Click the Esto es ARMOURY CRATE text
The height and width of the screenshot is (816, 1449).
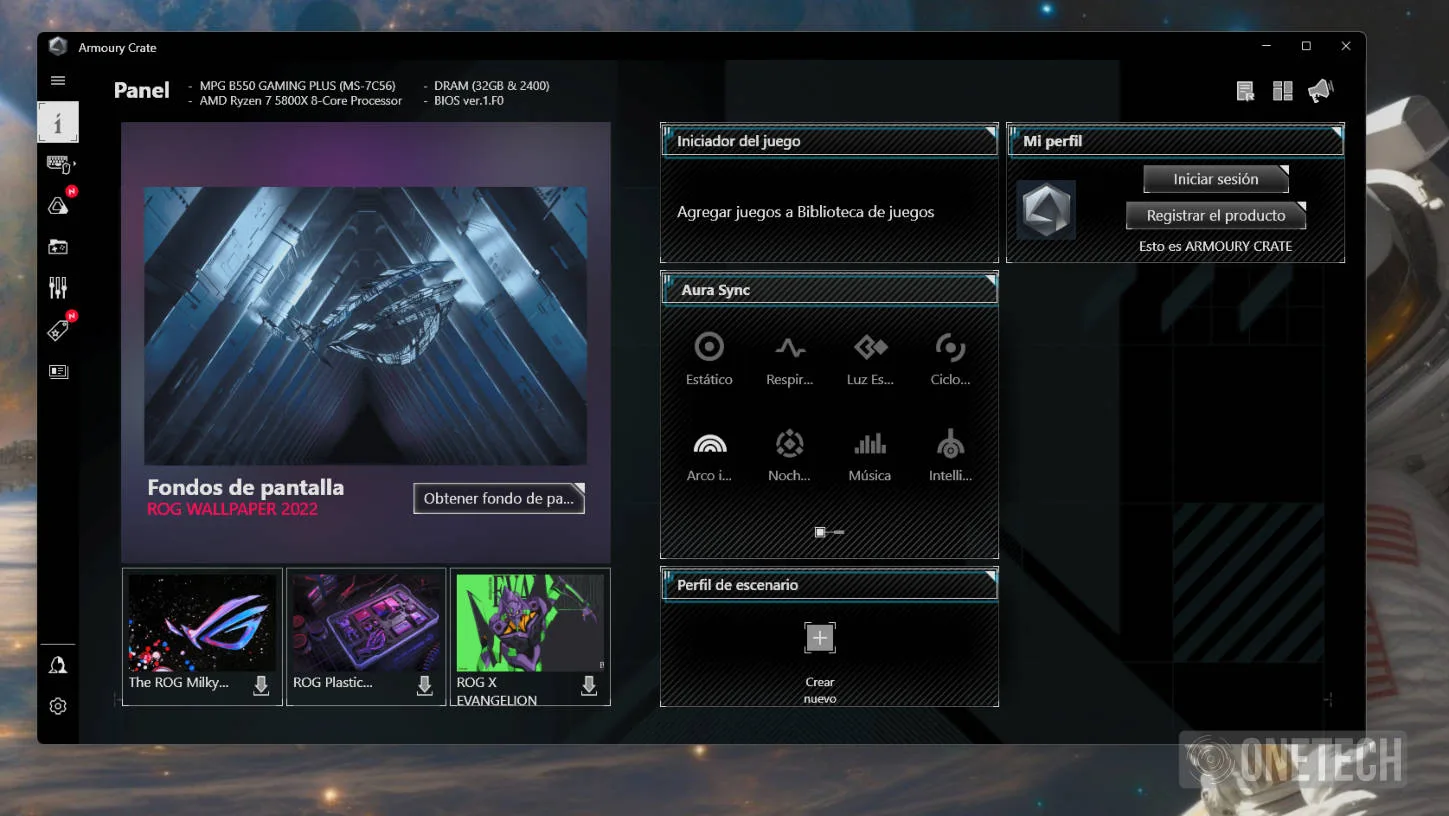pyautogui.click(x=1216, y=246)
